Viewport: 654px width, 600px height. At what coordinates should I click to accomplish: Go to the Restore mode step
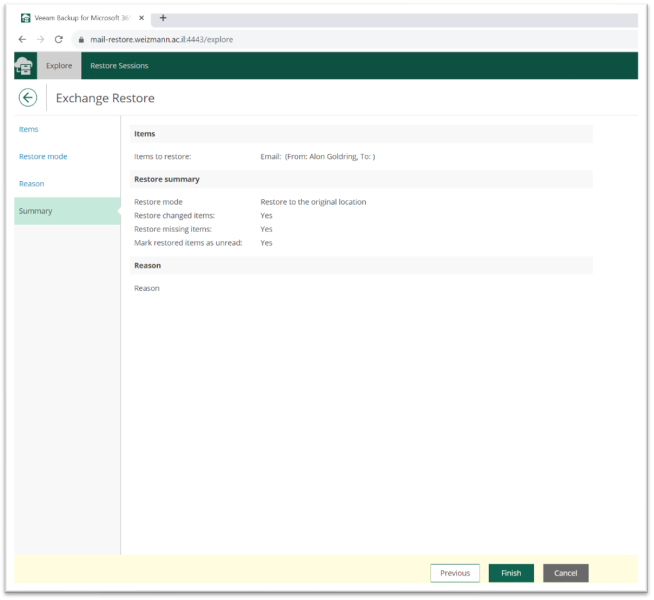pos(43,156)
